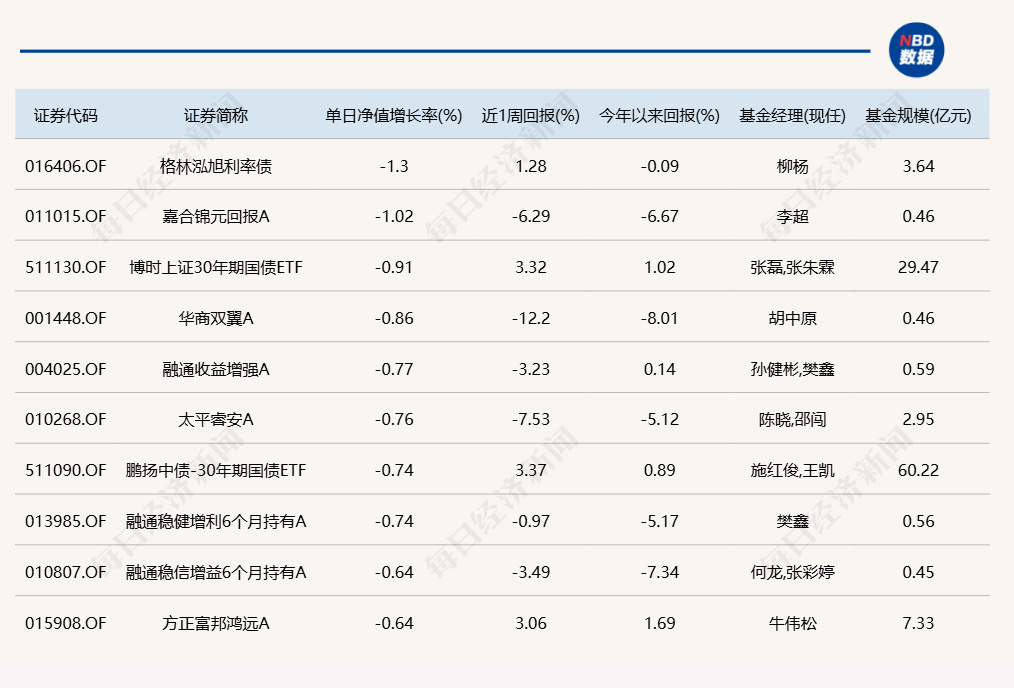The height and width of the screenshot is (688, 1014).
Task: Click the year-to-date return 1.69
Action: 660,623
